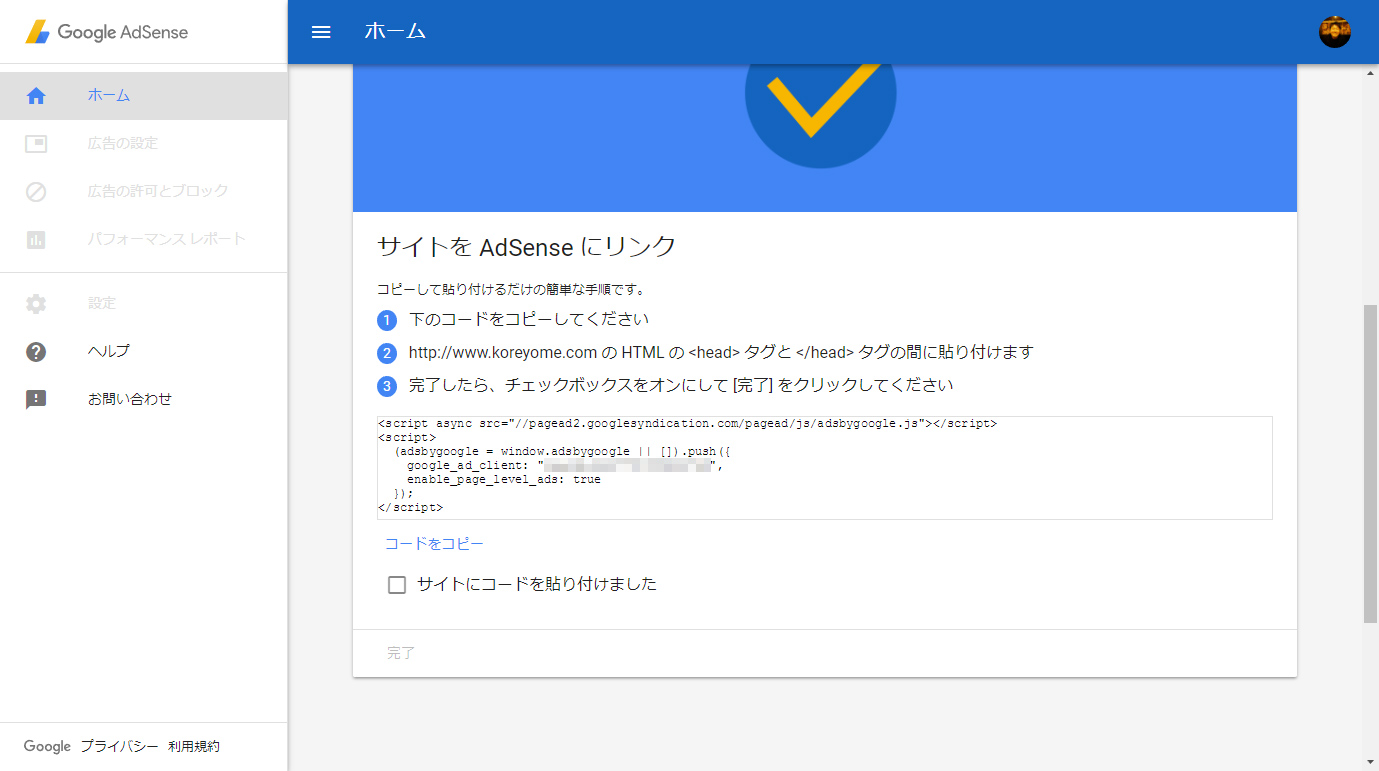This screenshot has height=771, width=1379.
Task: Click the コピーして貼り付けるだけの簡単な手順です text
Action: click(x=511, y=290)
